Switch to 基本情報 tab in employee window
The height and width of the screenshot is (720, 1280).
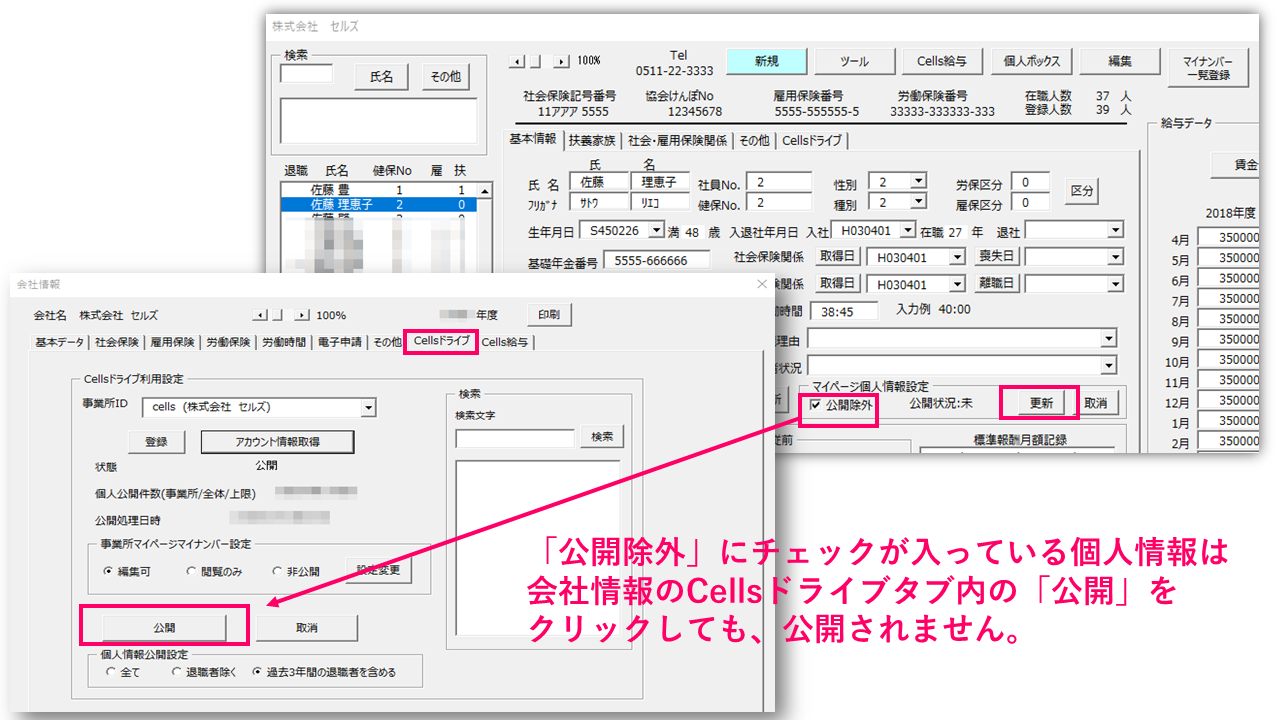tap(533, 140)
